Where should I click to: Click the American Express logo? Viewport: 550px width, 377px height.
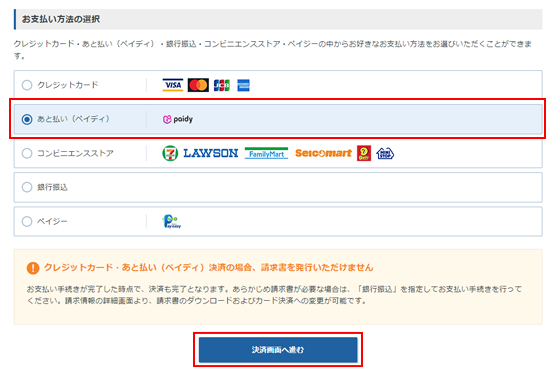click(243, 85)
